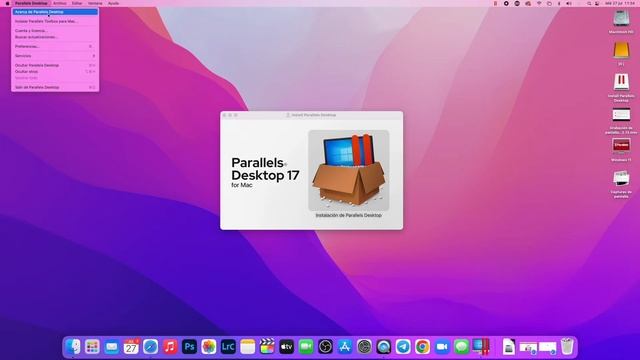Launch Lightroom Classic from the Dock
The width and height of the screenshot is (640, 360).
pyautogui.click(x=228, y=347)
